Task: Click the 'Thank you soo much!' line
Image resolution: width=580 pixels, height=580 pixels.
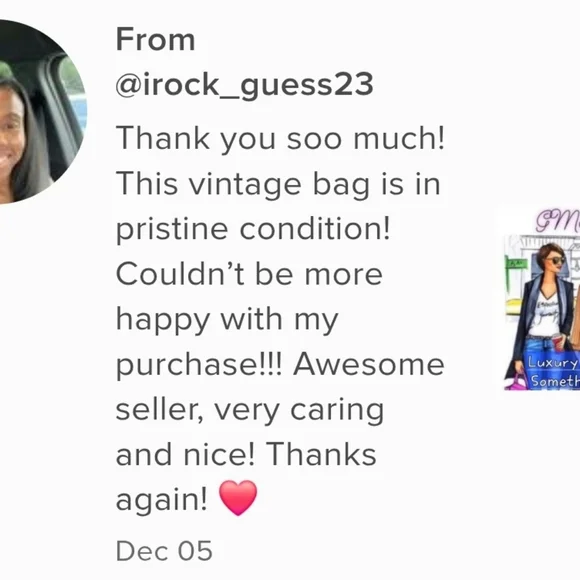Action: click(x=280, y=139)
